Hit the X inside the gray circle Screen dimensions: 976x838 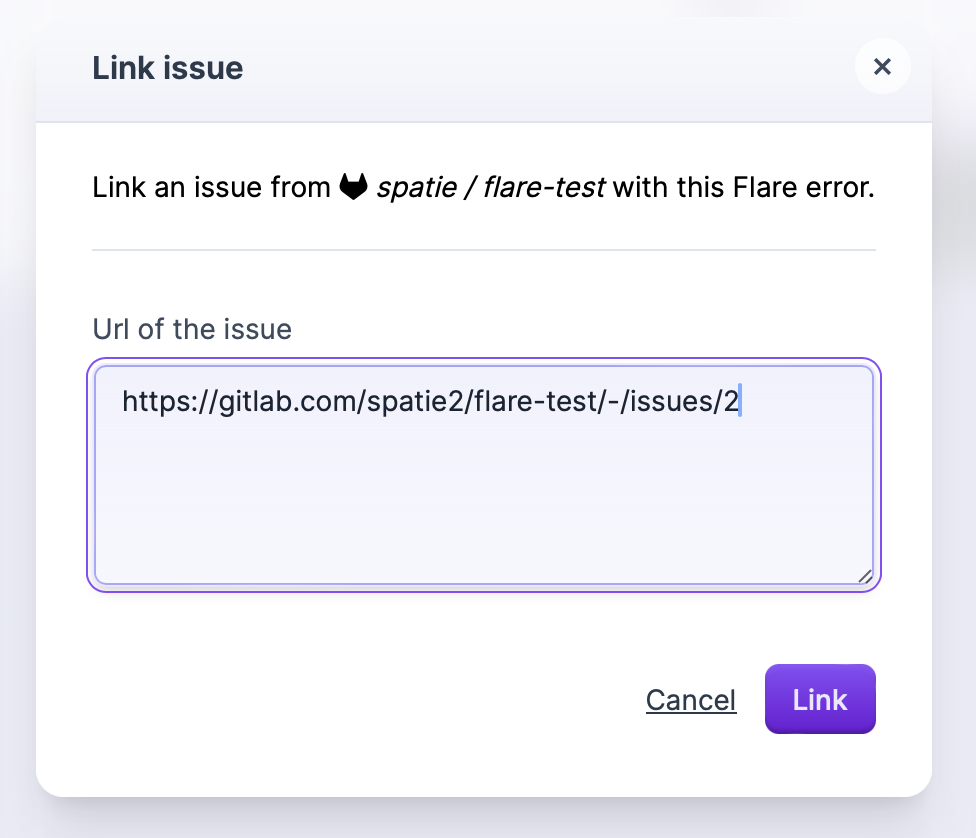883,66
